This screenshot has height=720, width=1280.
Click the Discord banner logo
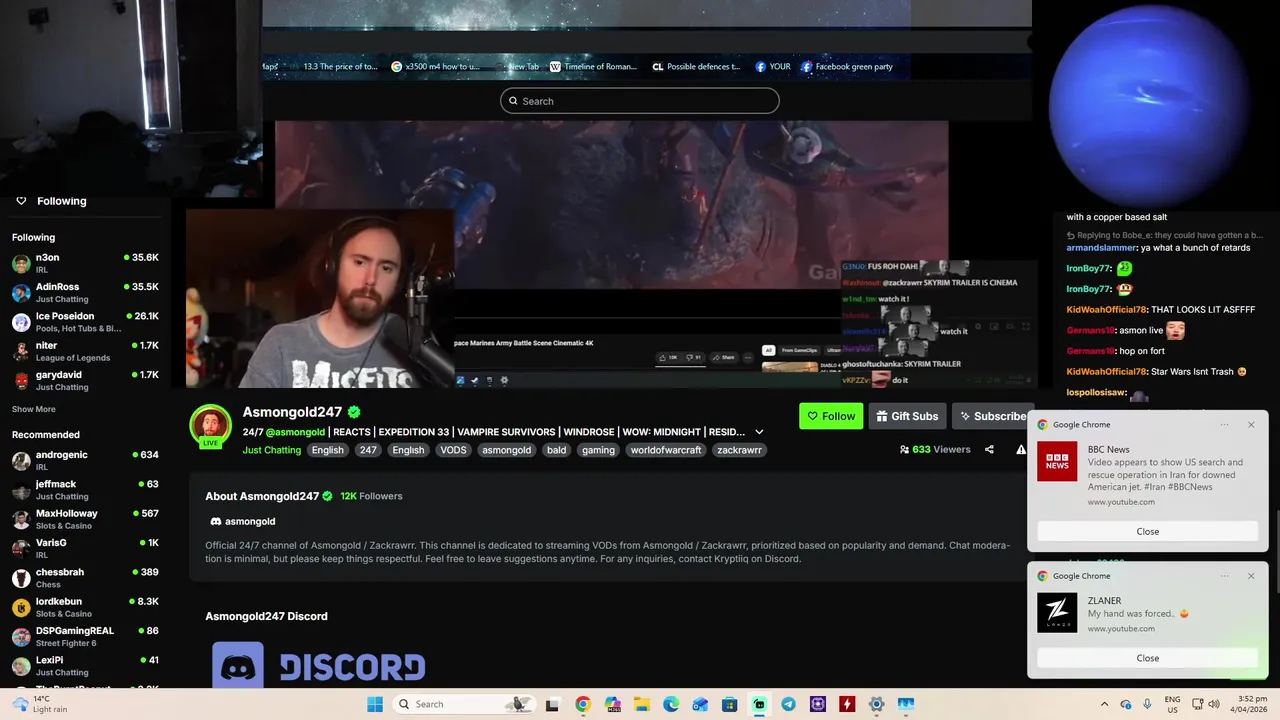(x=318, y=665)
